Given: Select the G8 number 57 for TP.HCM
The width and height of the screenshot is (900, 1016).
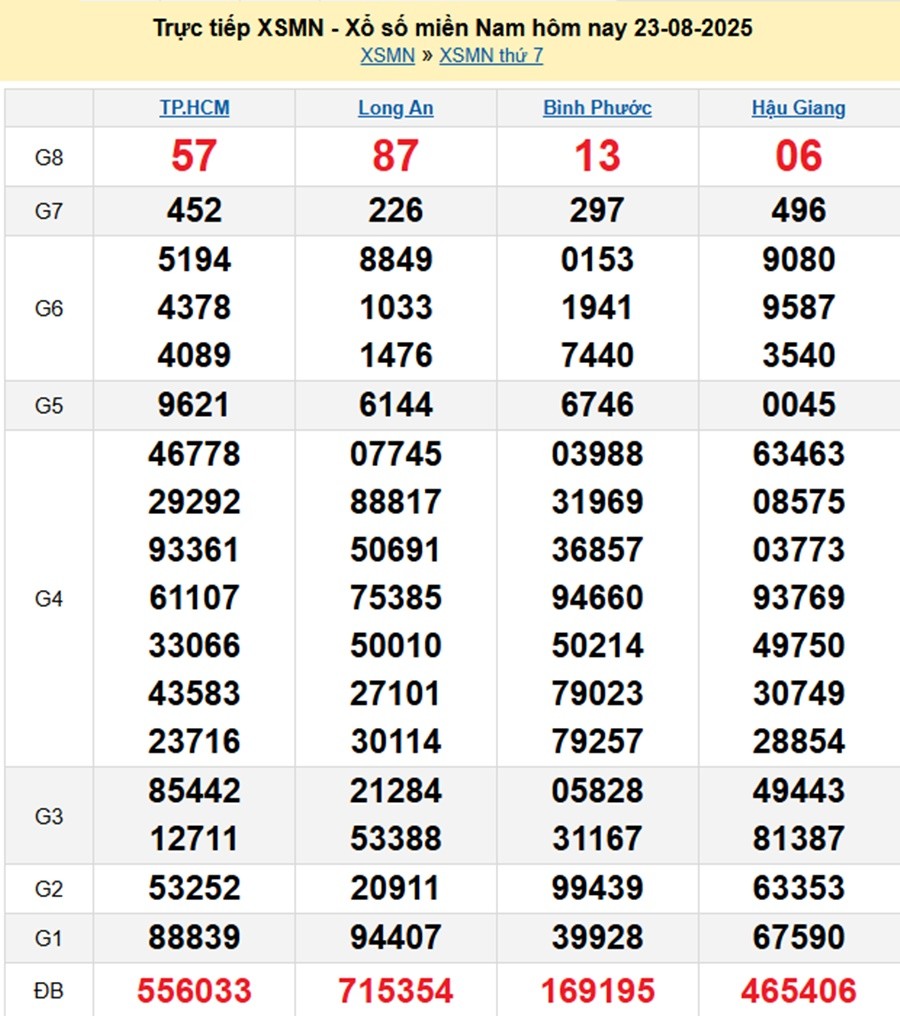Looking at the screenshot, I should point(194,156).
